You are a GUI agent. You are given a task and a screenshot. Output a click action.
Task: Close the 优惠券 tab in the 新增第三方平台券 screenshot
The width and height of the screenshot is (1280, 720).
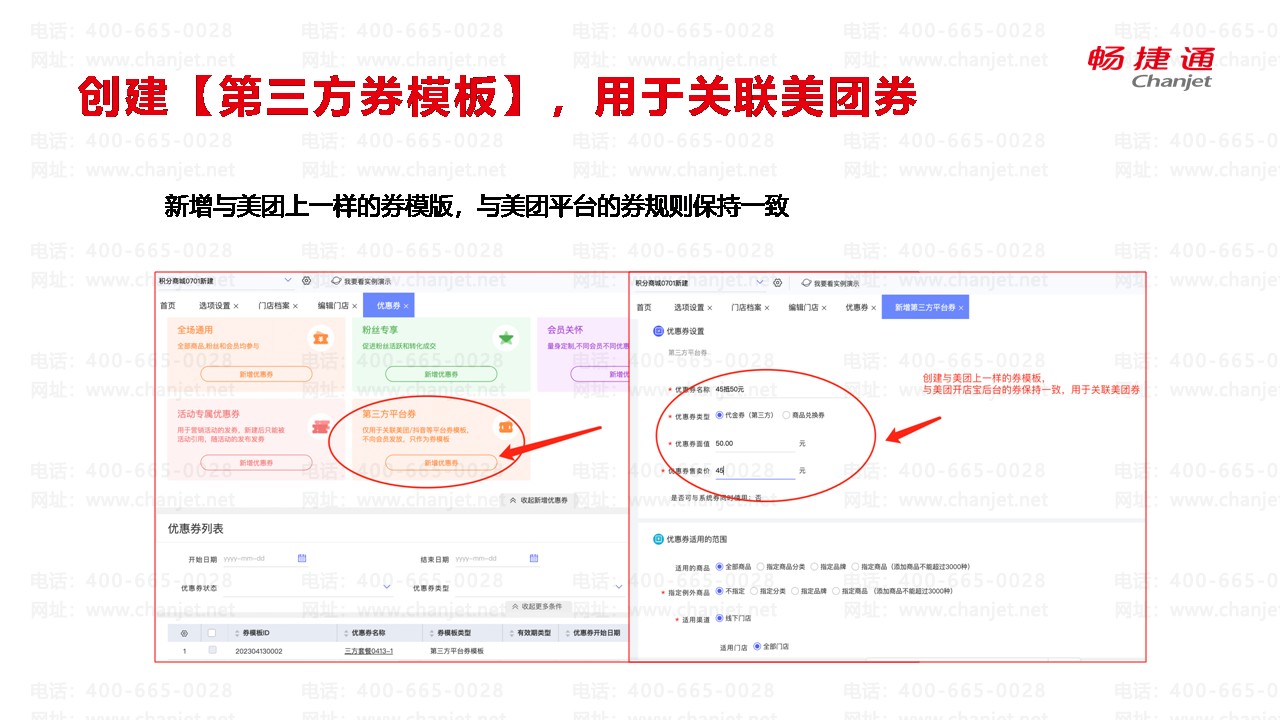pyautogui.click(x=874, y=308)
